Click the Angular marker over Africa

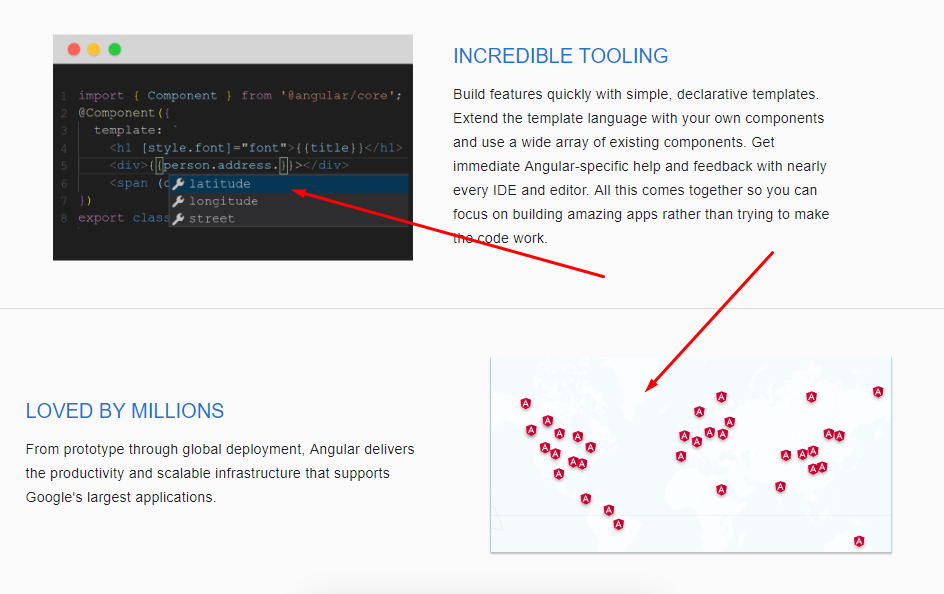(x=723, y=489)
